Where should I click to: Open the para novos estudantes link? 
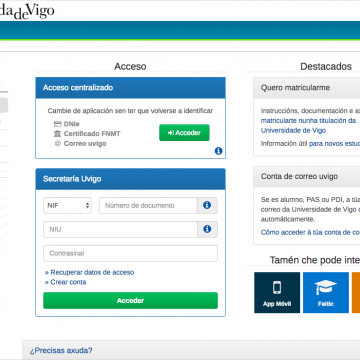(334, 144)
